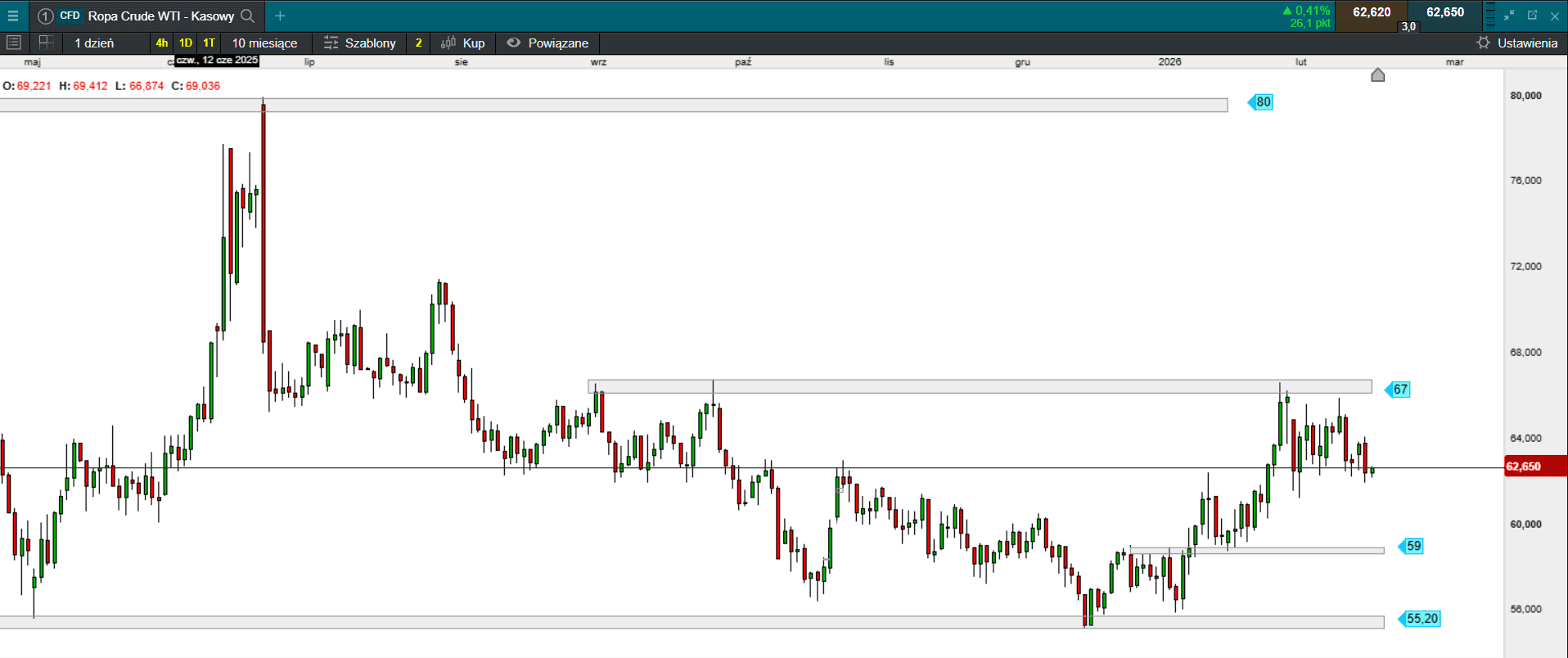Switch to the 1D timeframe shortcut
The height and width of the screenshot is (658, 1568).
186,43
